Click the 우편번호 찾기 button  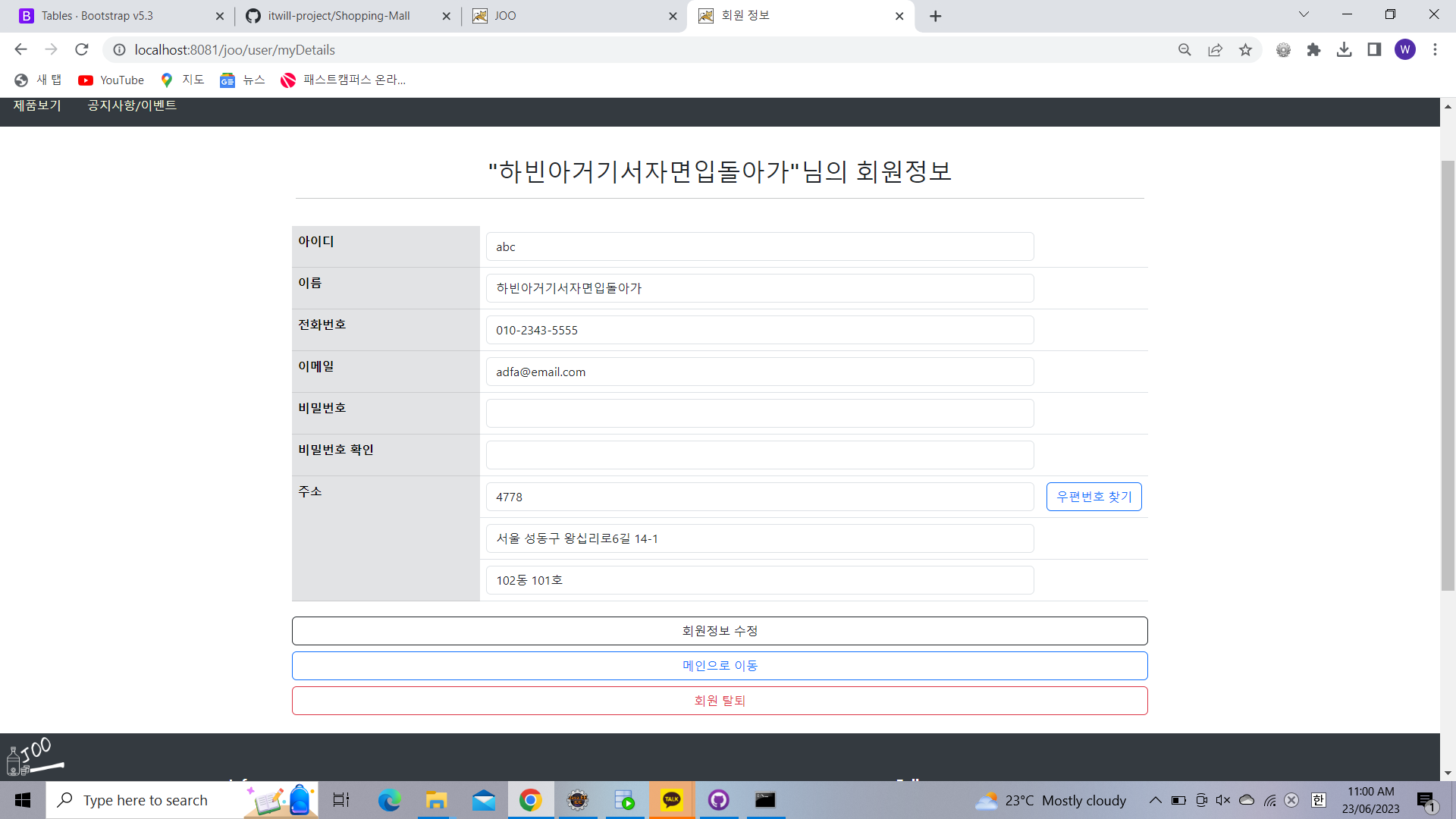pyautogui.click(x=1094, y=497)
